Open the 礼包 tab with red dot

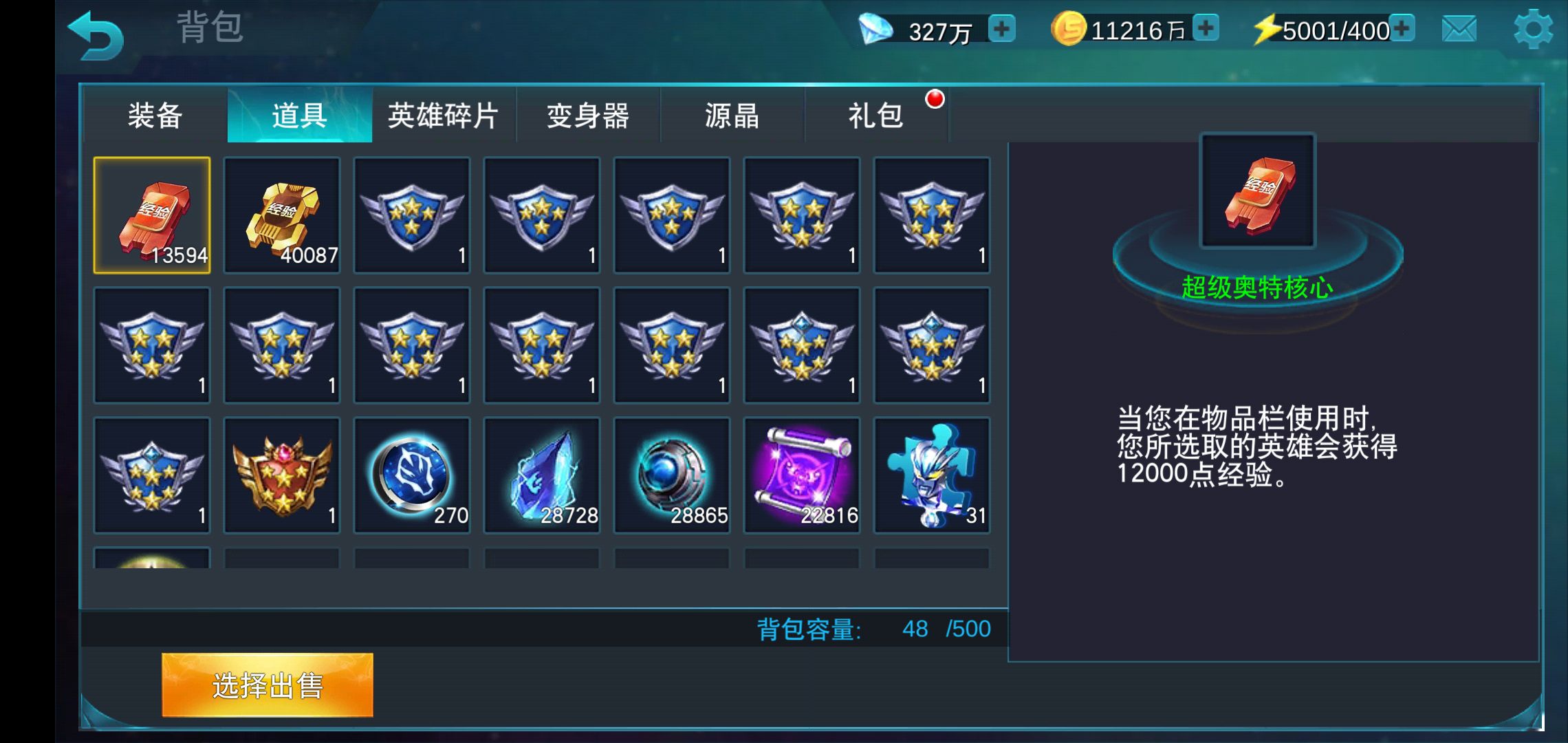pyautogui.click(x=876, y=115)
